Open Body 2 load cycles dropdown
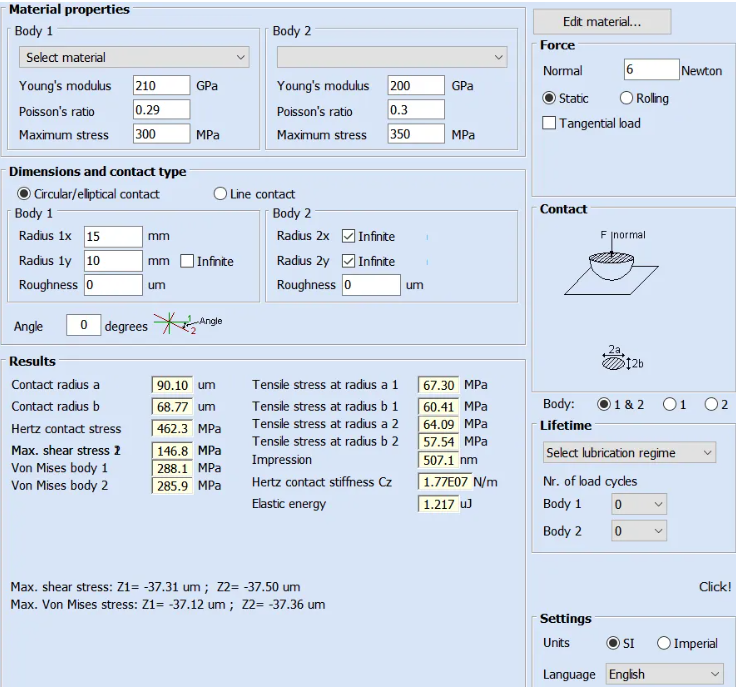The width and height of the screenshot is (736, 687). pos(639,531)
